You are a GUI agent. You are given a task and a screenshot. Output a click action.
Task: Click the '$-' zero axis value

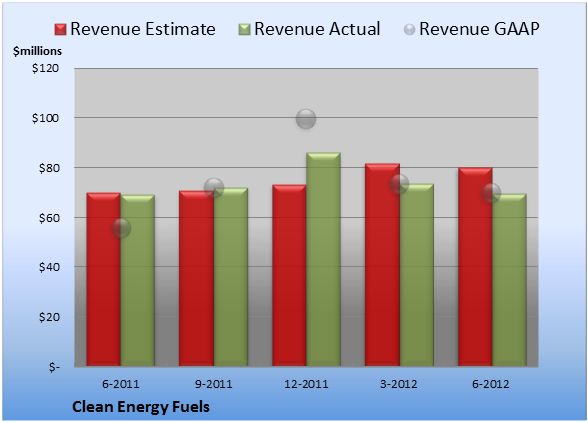54,366
